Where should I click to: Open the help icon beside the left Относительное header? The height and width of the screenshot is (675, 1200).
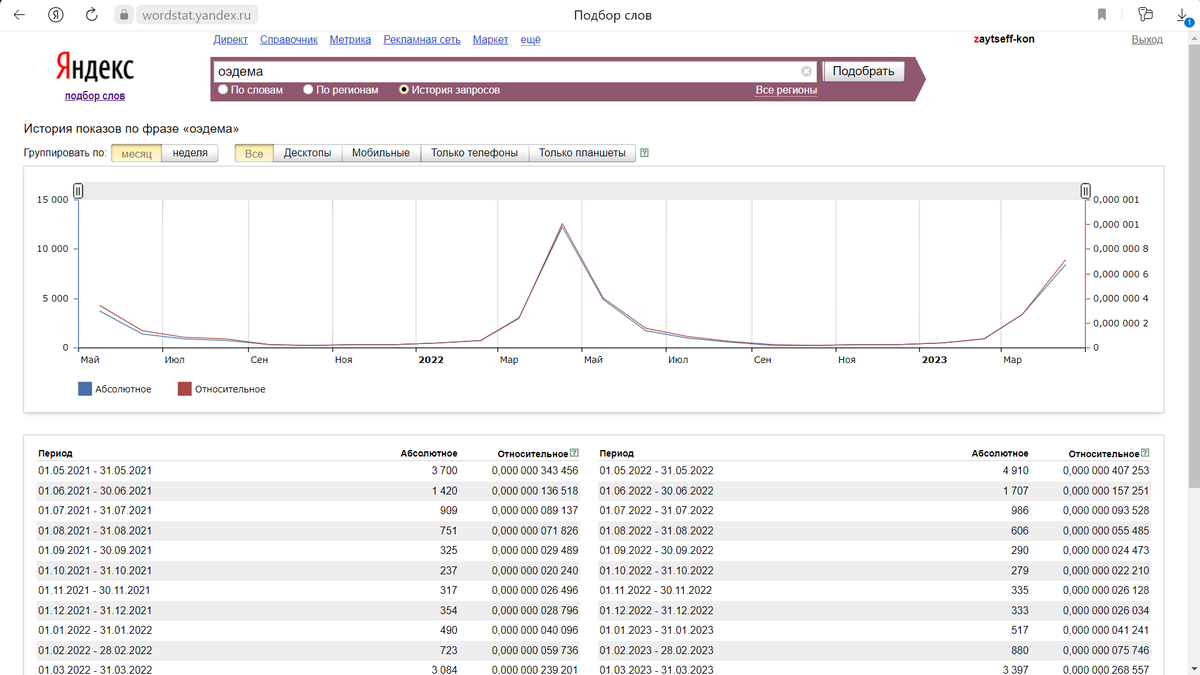[574, 453]
